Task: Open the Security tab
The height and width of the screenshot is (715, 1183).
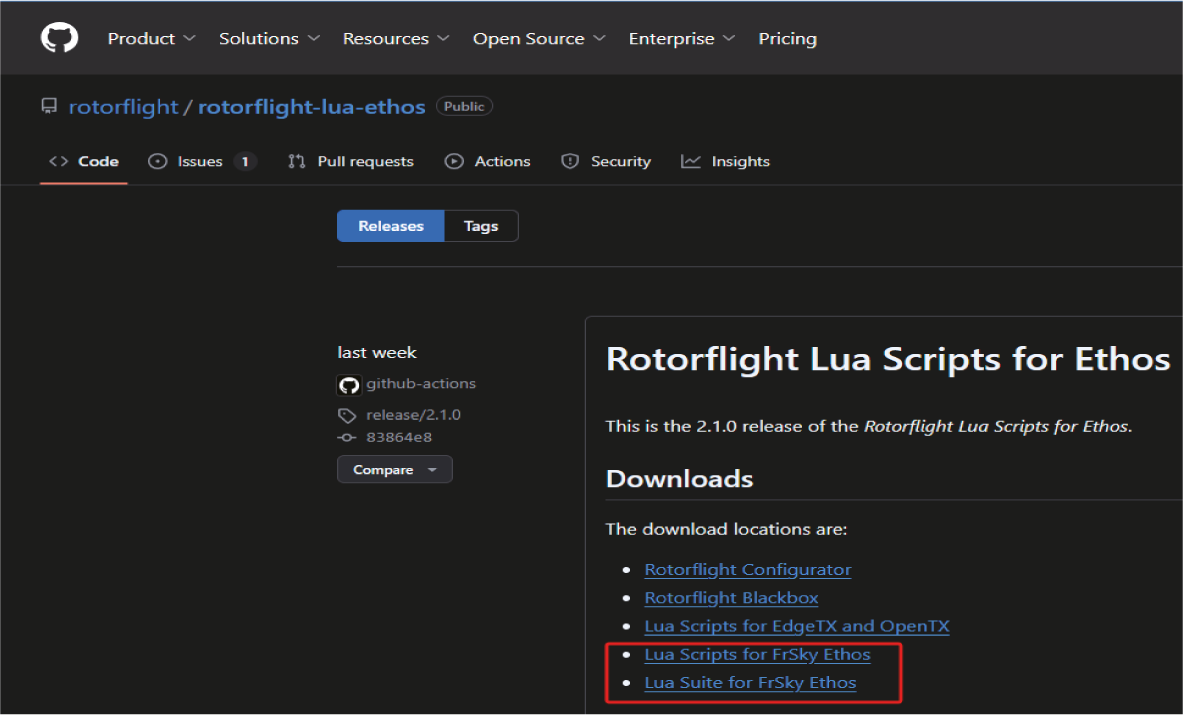Action: 606,162
